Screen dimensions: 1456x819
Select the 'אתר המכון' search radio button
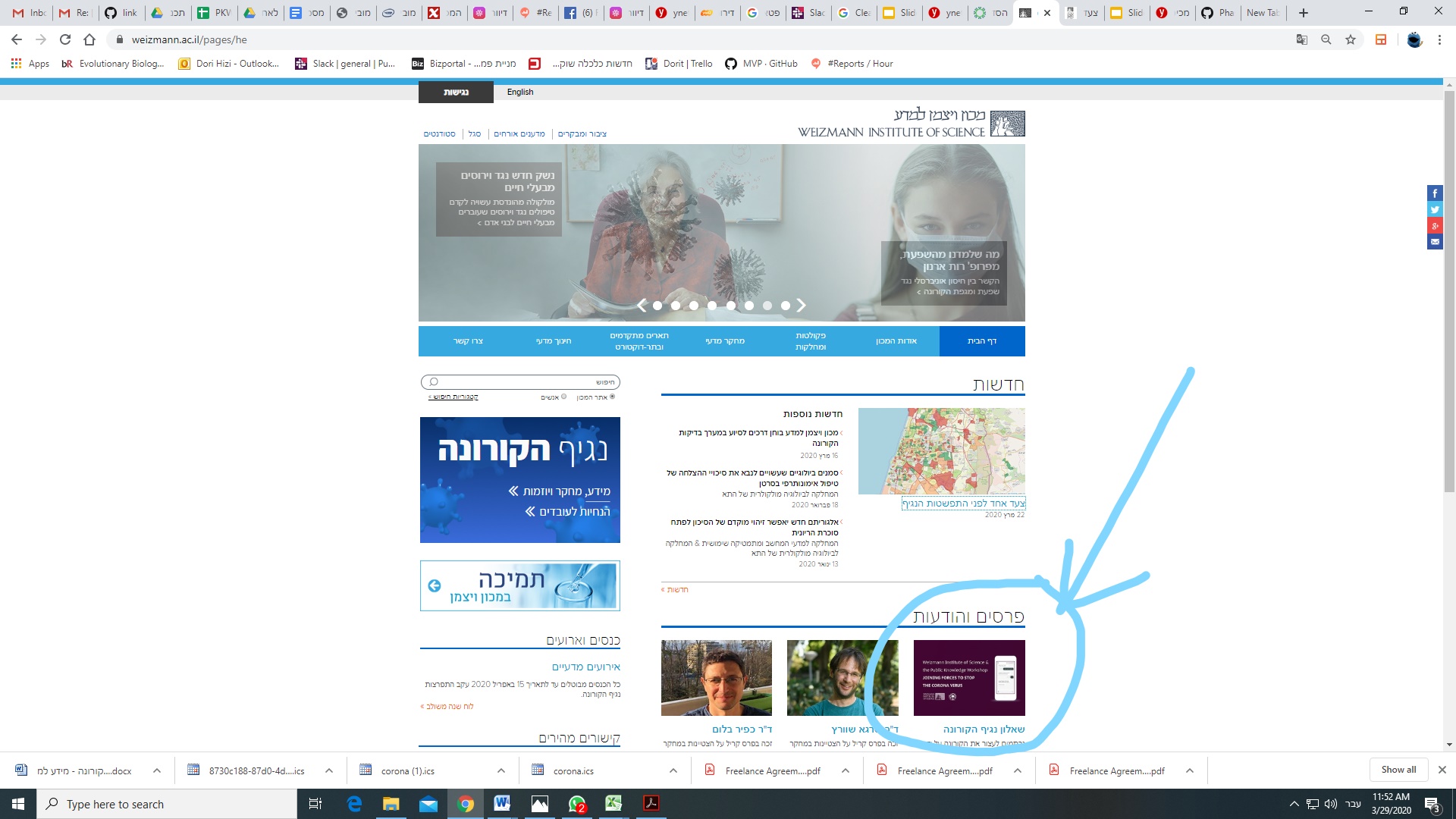tap(612, 397)
